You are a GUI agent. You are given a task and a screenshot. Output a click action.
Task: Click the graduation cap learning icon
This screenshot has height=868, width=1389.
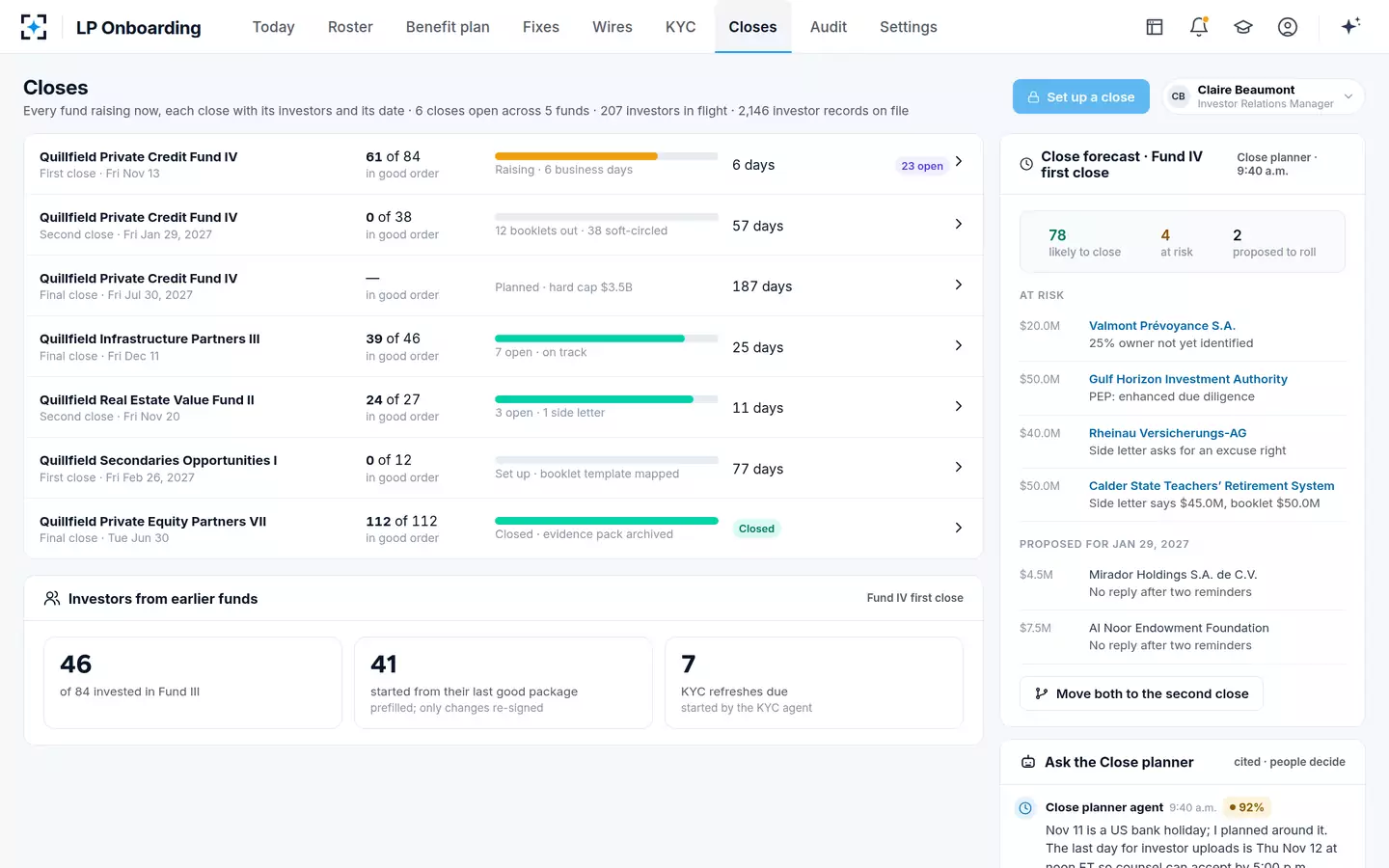(1243, 27)
